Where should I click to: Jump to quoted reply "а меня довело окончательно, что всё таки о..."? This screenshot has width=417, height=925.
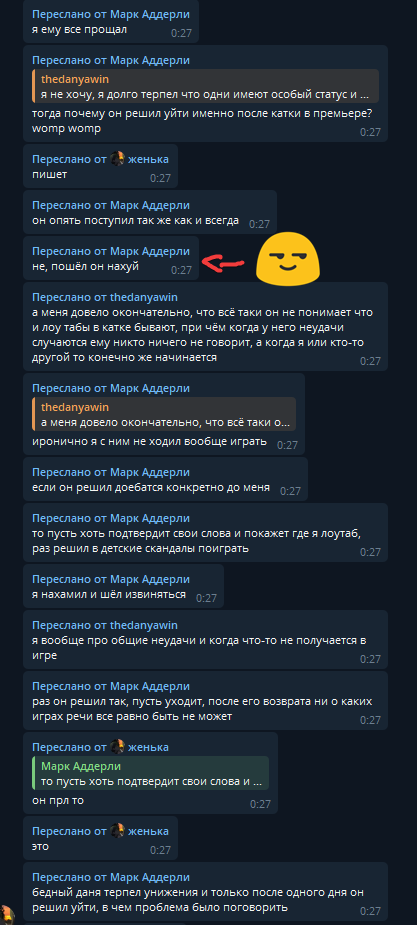[164, 414]
